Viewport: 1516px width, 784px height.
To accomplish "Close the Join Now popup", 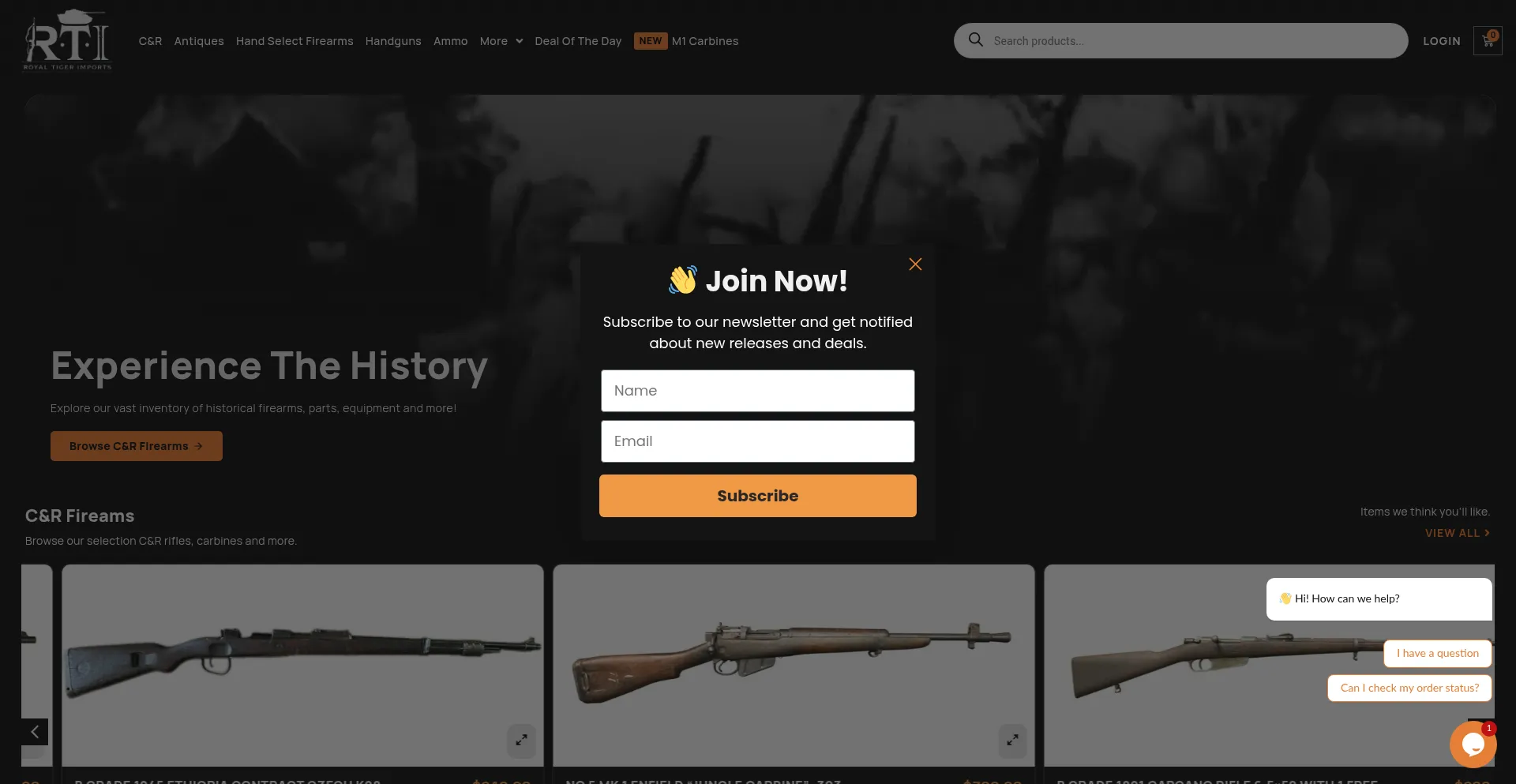I will (915, 264).
